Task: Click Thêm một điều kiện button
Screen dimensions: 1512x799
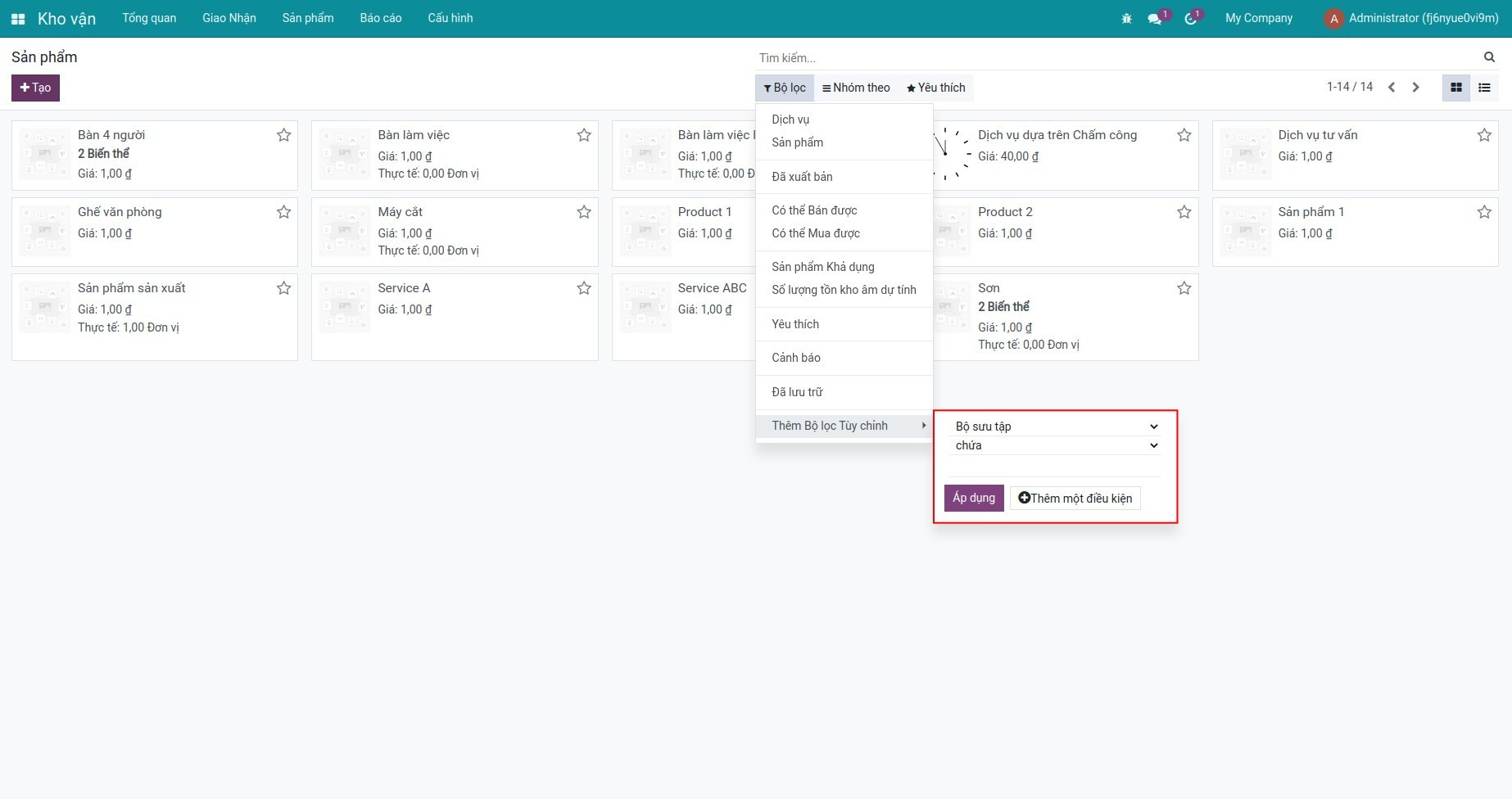Action: tap(1075, 499)
